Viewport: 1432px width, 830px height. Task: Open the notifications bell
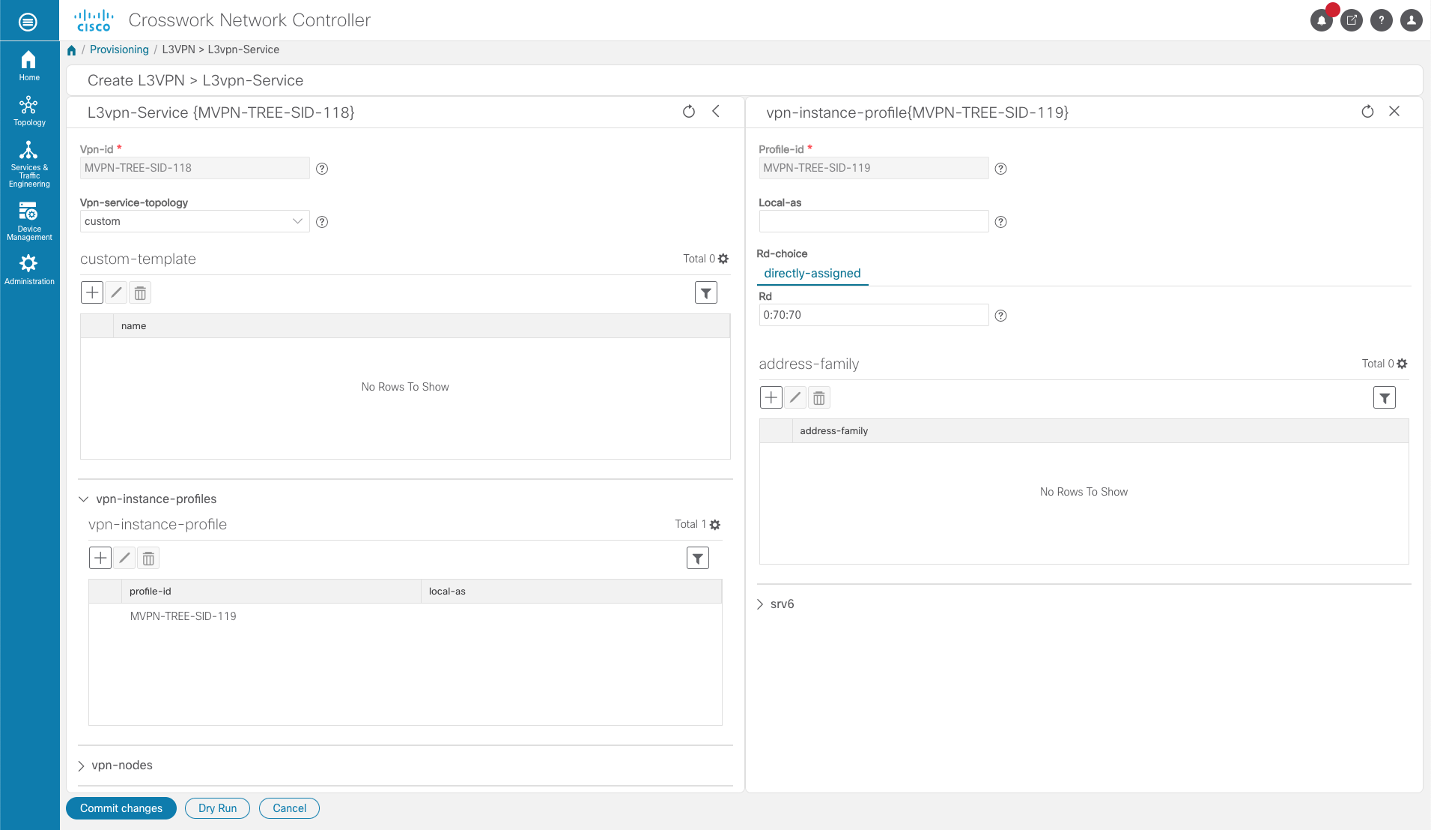(x=1321, y=20)
